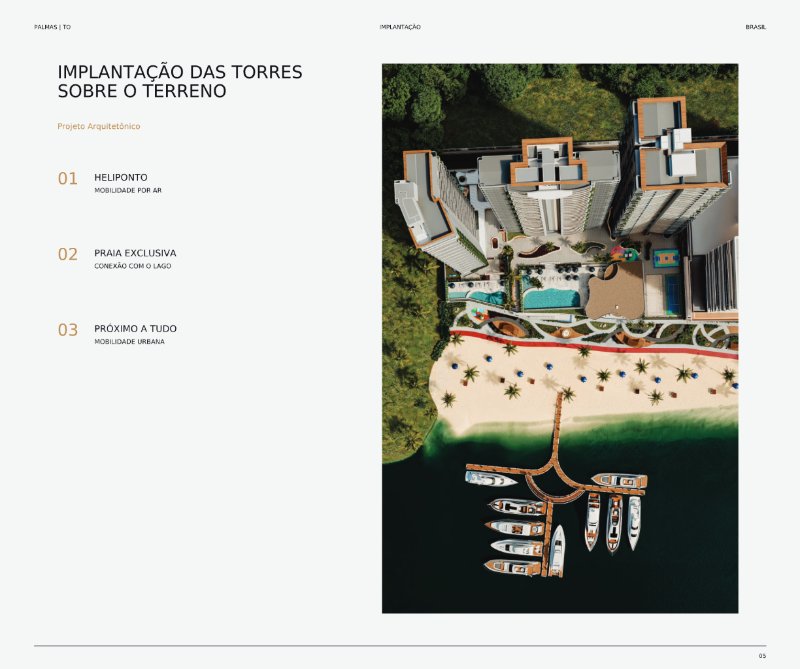Click the page number "05"

(762, 656)
